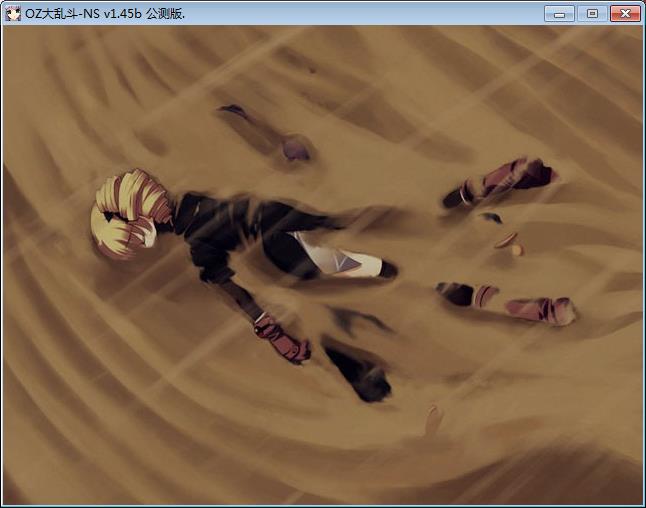The width and height of the screenshot is (646, 508).
Task: Maximize the OZ大乱斗-NS window
Action: coord(592,14)
